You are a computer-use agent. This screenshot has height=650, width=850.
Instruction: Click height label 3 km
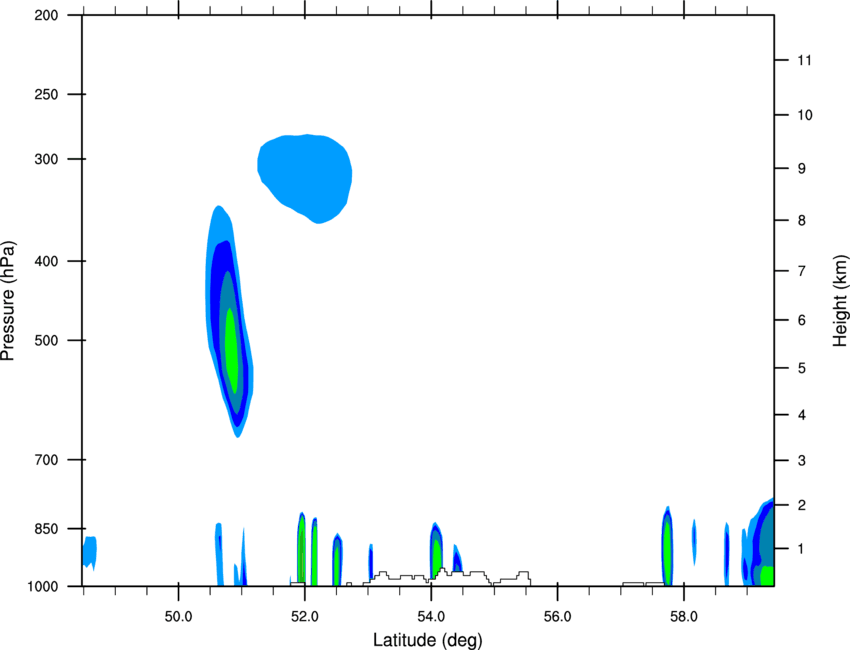[802, 461]
